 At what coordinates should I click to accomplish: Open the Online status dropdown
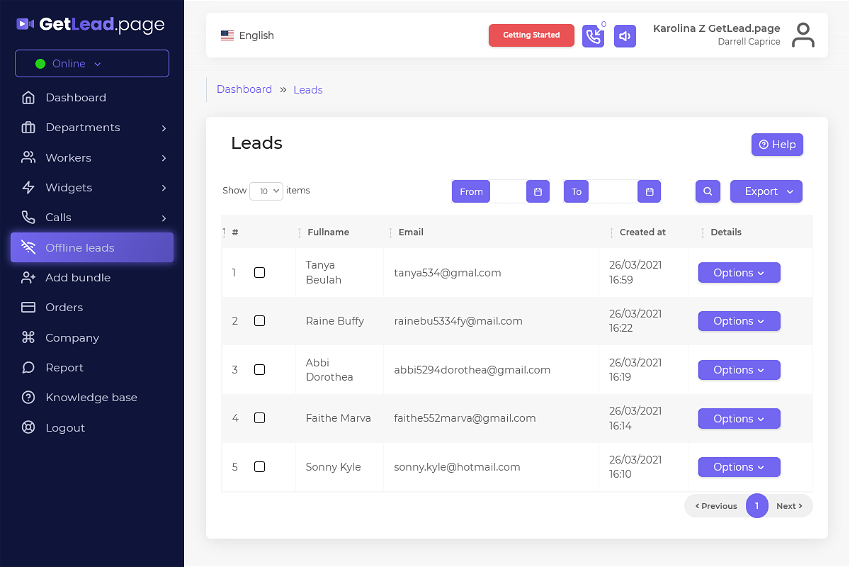[x=92, y=63]
